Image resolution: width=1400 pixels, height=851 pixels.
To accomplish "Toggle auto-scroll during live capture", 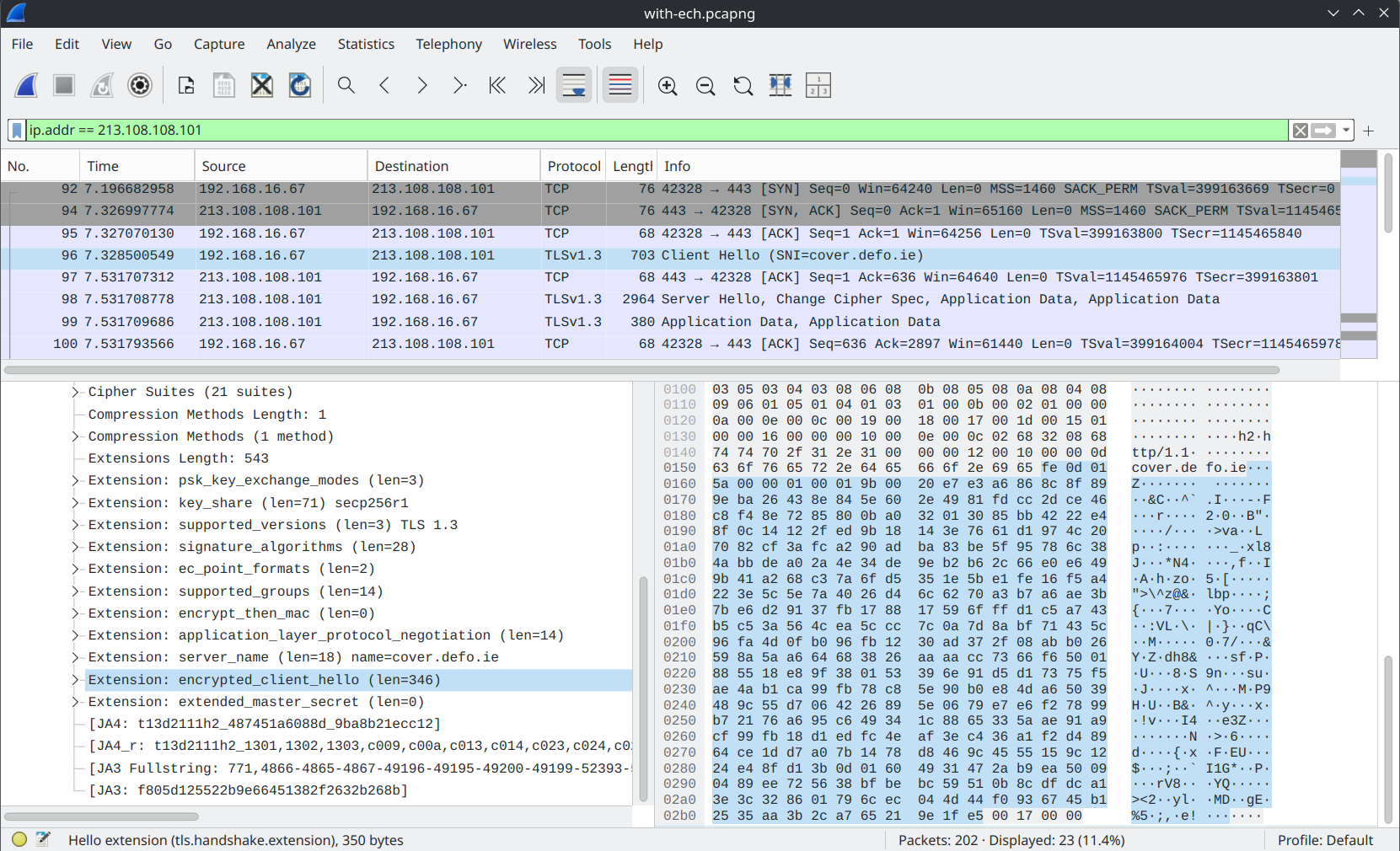I will 574,85.
